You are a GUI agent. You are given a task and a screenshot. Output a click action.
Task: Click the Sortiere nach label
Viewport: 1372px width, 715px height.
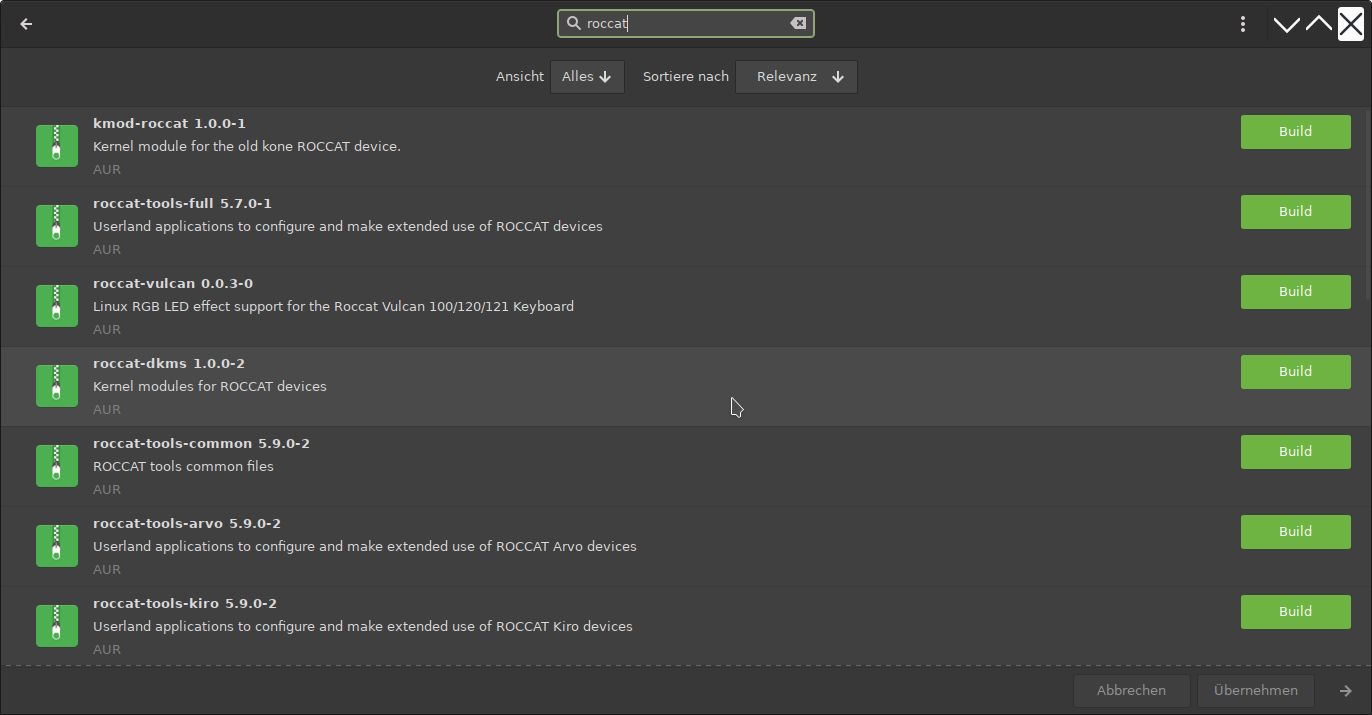[686, 77]
